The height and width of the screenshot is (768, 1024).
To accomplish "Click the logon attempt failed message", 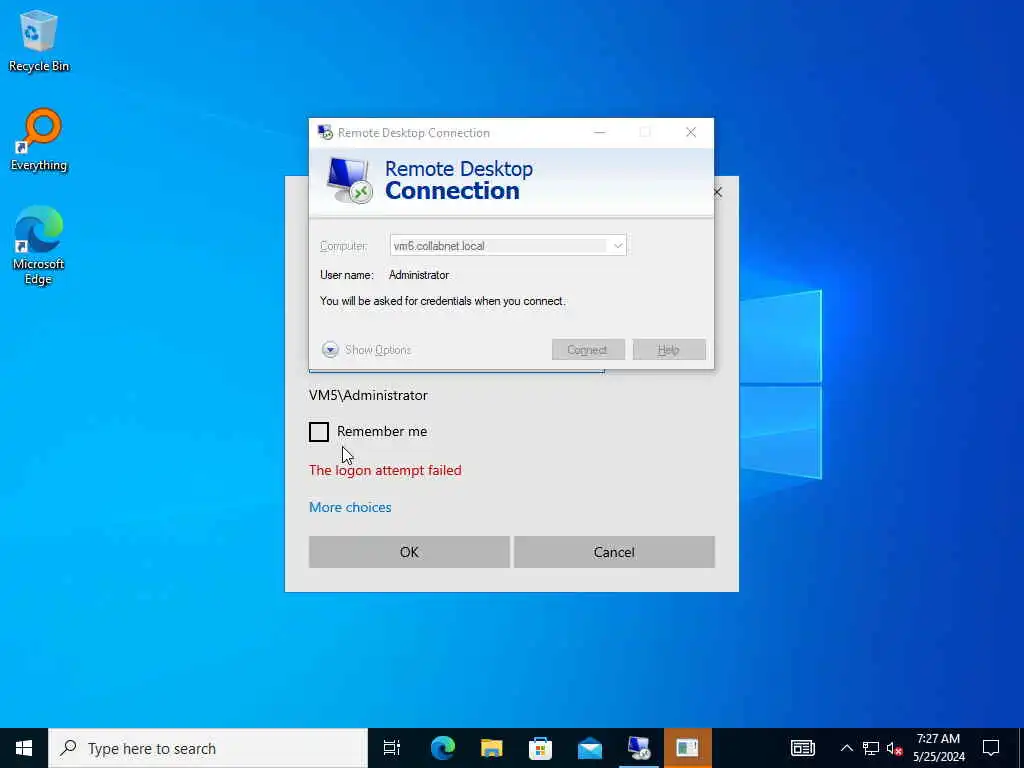I will (x=385, y=470).
